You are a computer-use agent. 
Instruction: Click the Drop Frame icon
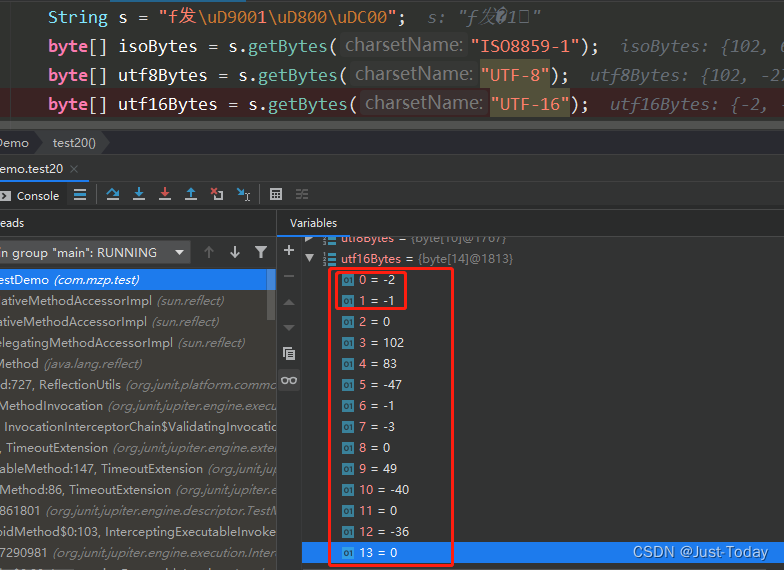217,195
